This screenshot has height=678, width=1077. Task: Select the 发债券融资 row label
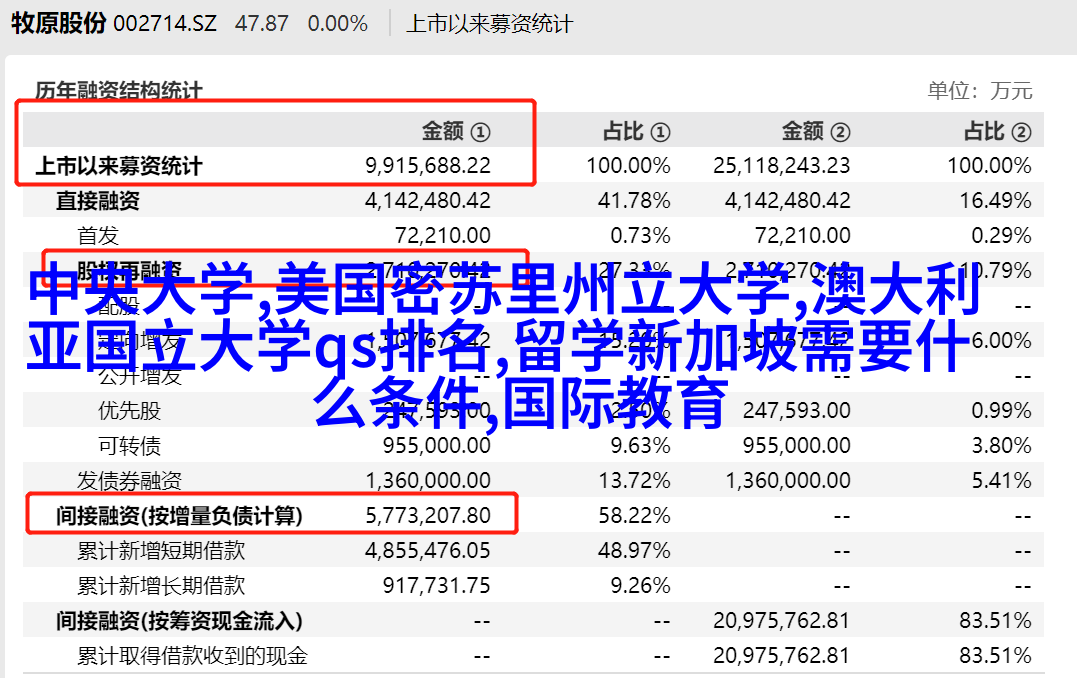click(x=130, y=481)
